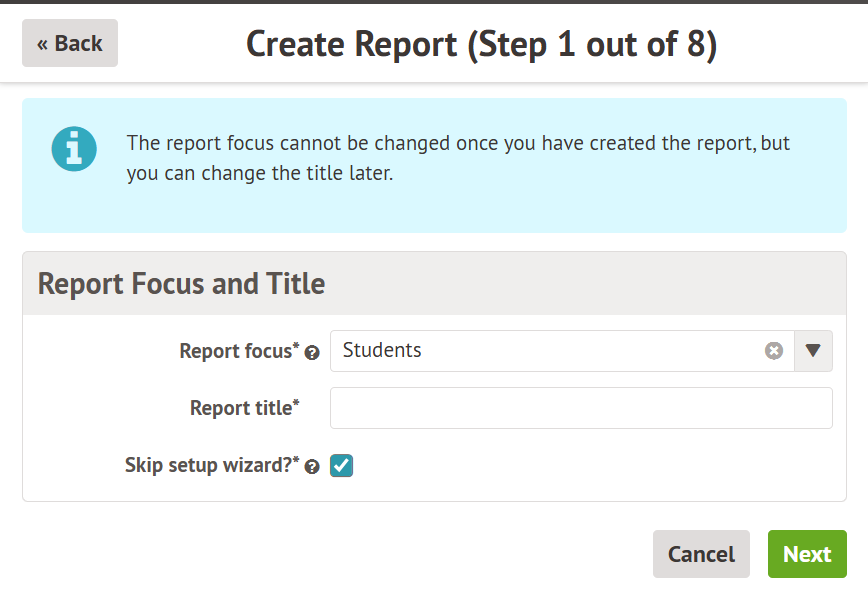The width and height of the screenshot is (868, 609).
Task: Go back using the Back button
Action: 70,43
